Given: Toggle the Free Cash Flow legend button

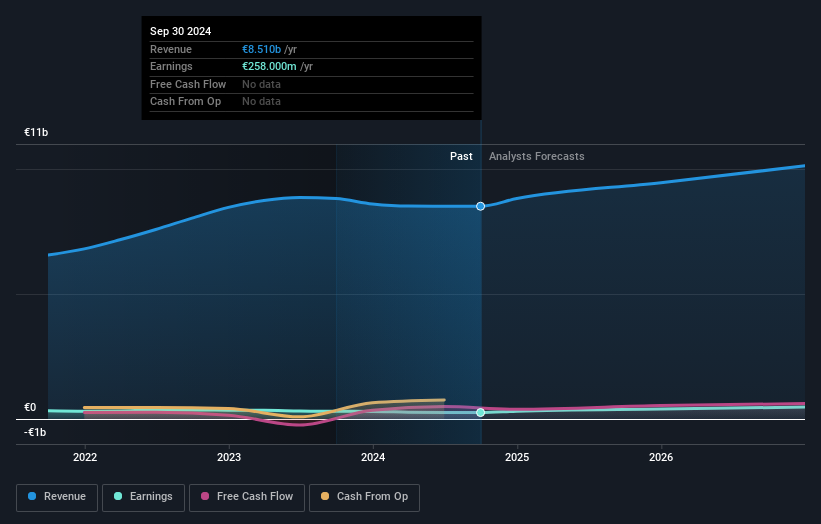Looking at the screenshot, I should tap(247, 497).
